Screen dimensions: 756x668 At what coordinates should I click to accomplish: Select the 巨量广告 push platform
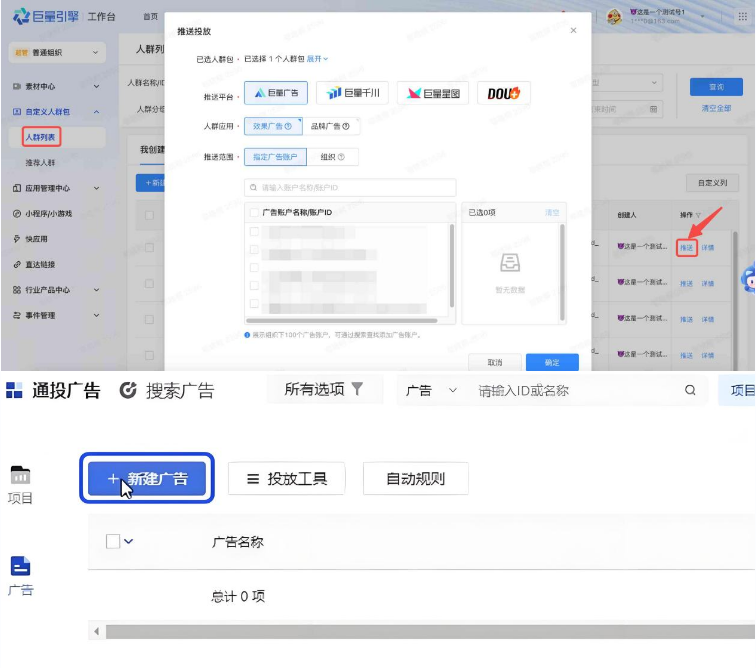[x=276, y=93]
